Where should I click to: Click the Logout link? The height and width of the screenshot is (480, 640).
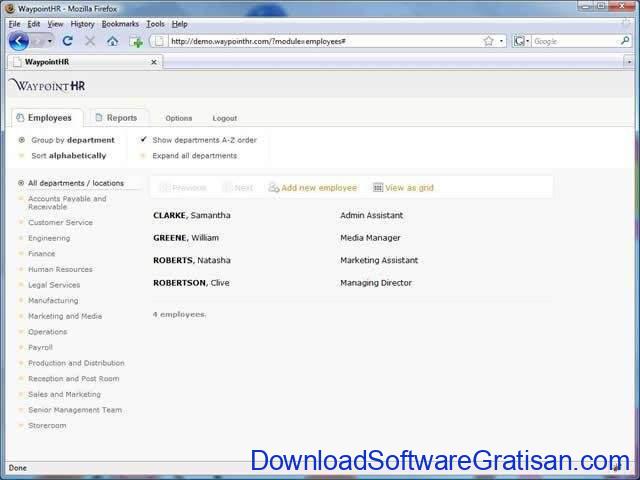224,118
